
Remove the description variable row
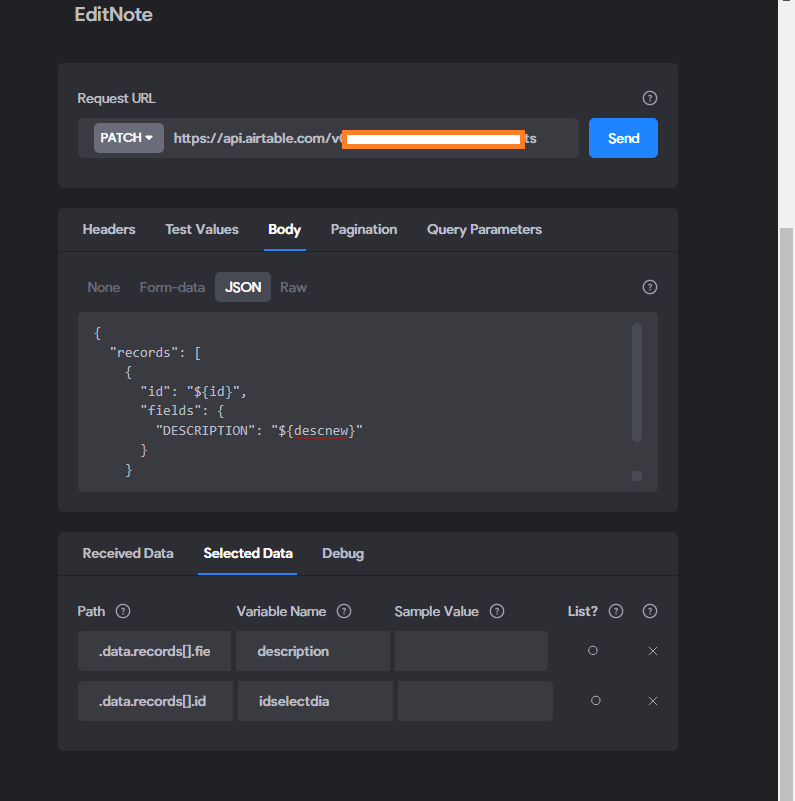652,651
